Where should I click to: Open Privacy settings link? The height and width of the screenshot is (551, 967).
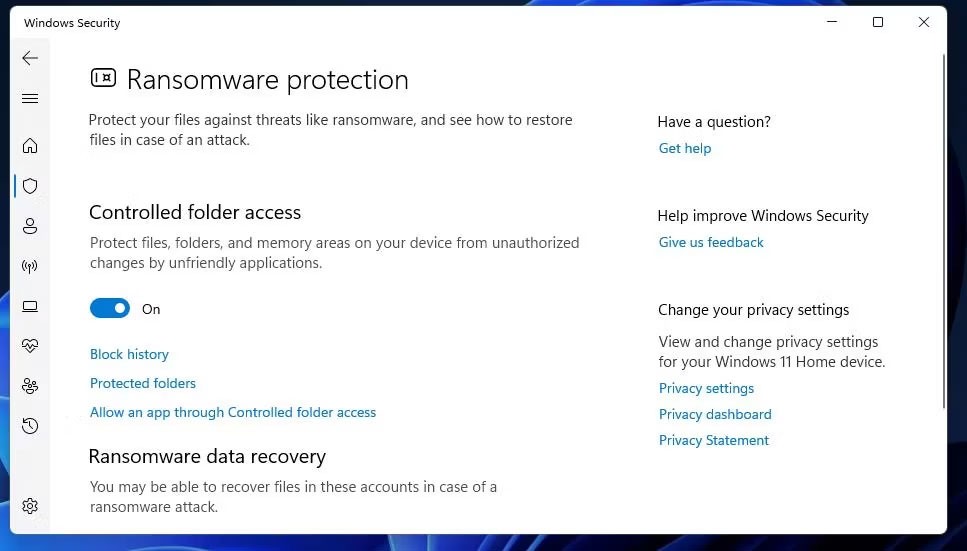pyautogui.click(x=706, y=388)
